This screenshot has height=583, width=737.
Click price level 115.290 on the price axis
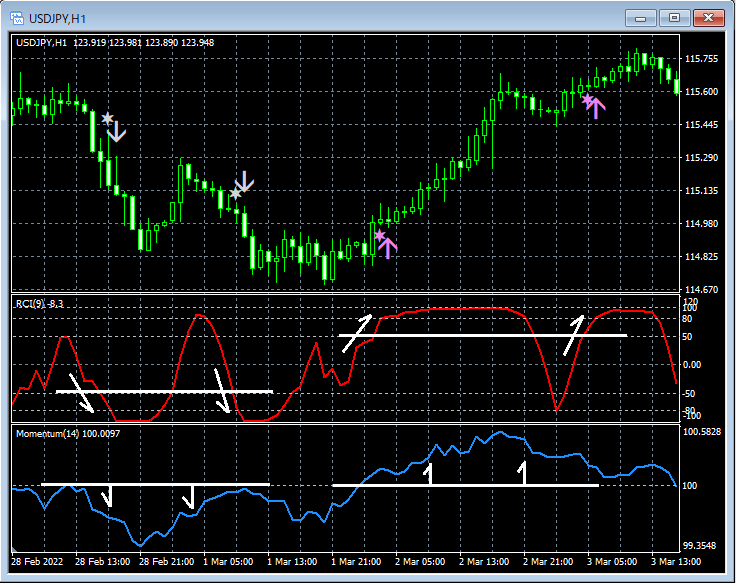pos(701,158)
